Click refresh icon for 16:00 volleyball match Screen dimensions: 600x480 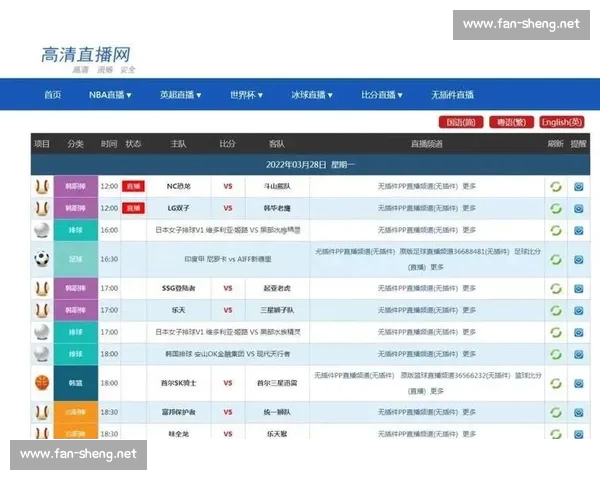click(556, 230)
